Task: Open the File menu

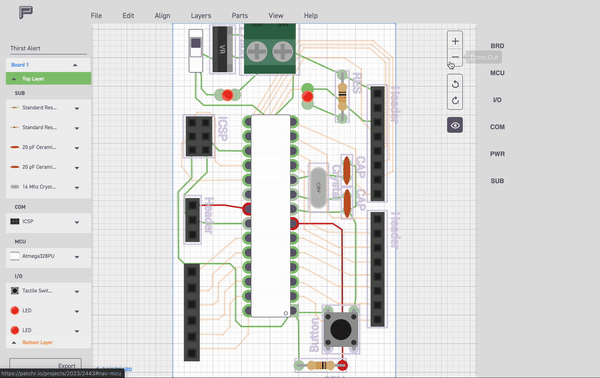Action: click(96, 16)
